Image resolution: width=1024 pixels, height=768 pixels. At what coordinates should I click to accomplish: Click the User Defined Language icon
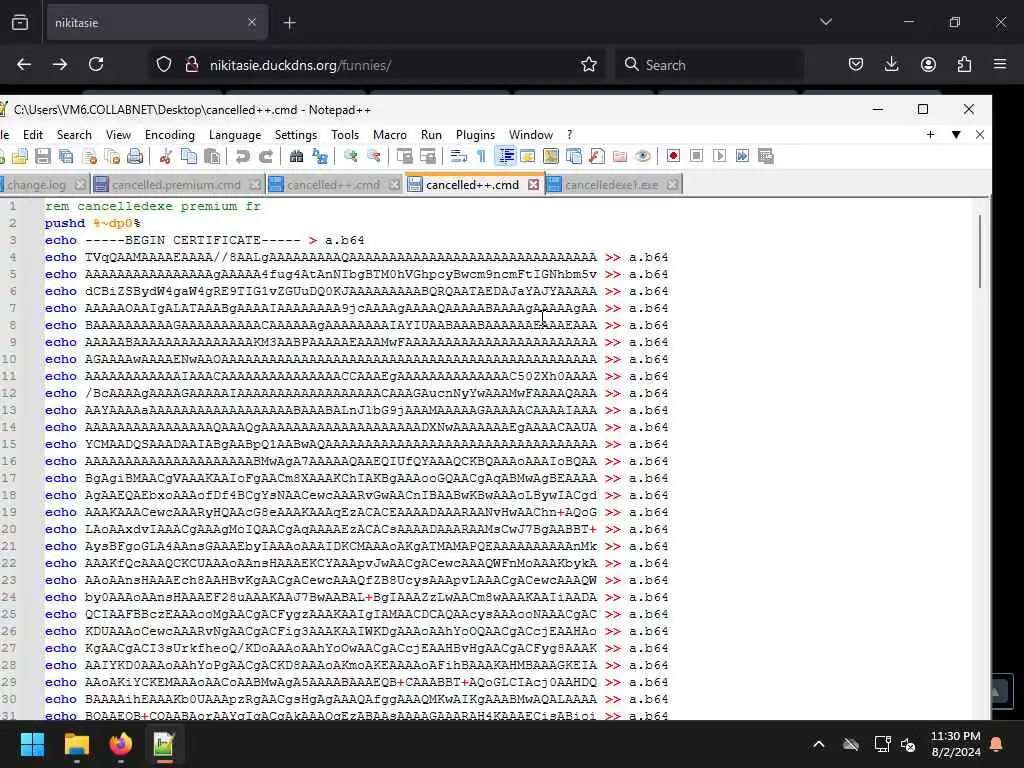pos(528,156)
